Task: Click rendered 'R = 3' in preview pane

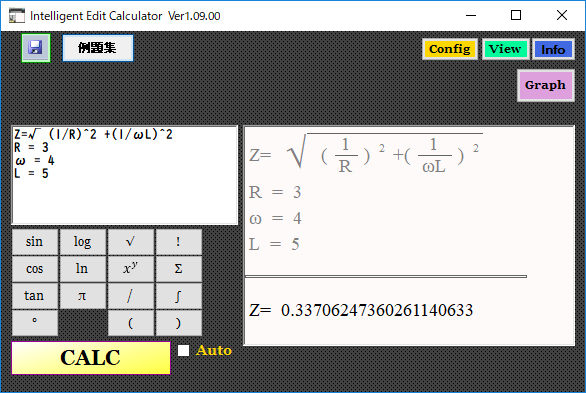Action: [x=275, y=192]
